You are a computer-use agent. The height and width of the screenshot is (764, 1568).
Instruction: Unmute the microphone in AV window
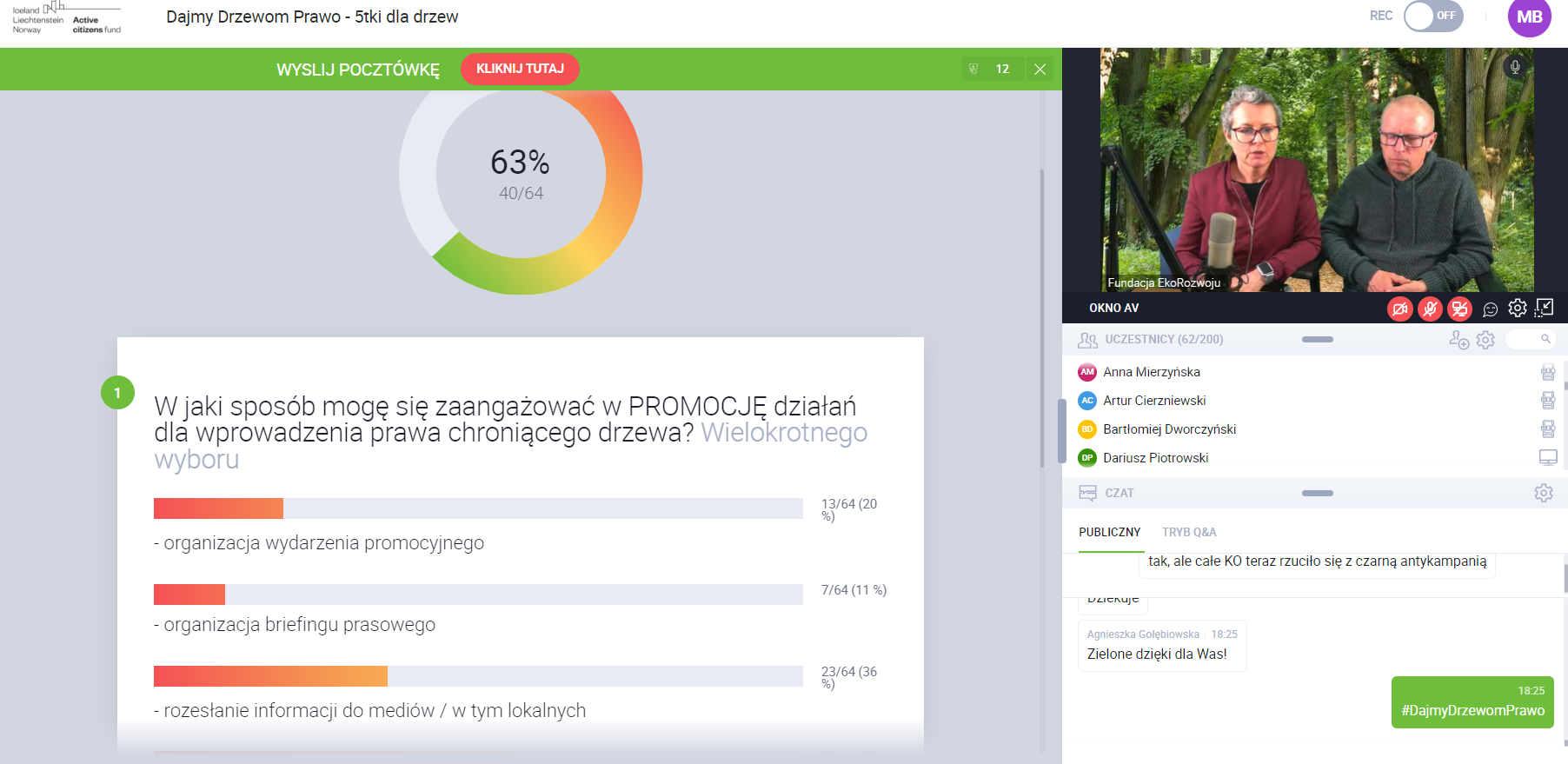coord(1430,309)
